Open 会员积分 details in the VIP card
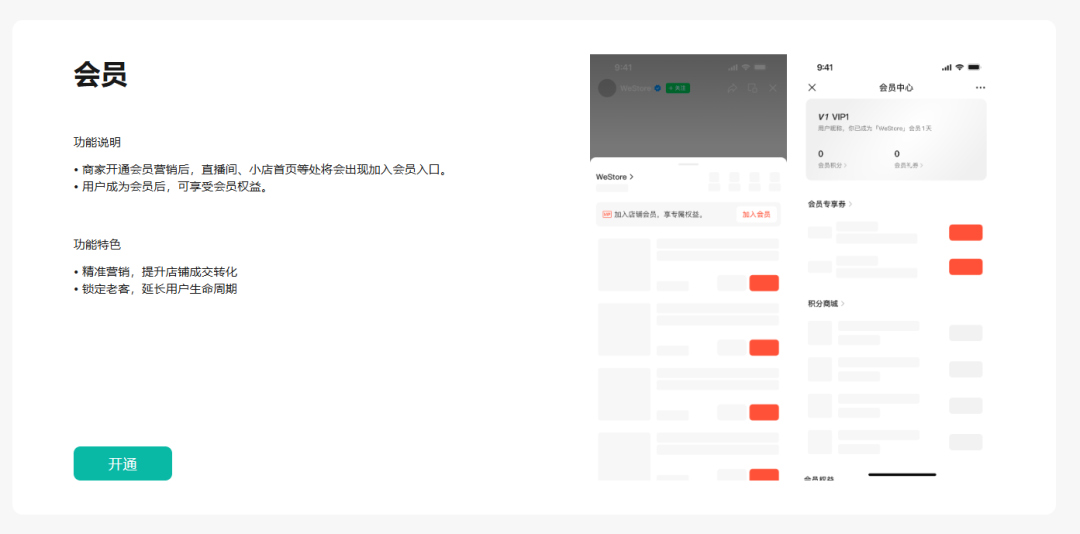 click(x=832, y=165)
